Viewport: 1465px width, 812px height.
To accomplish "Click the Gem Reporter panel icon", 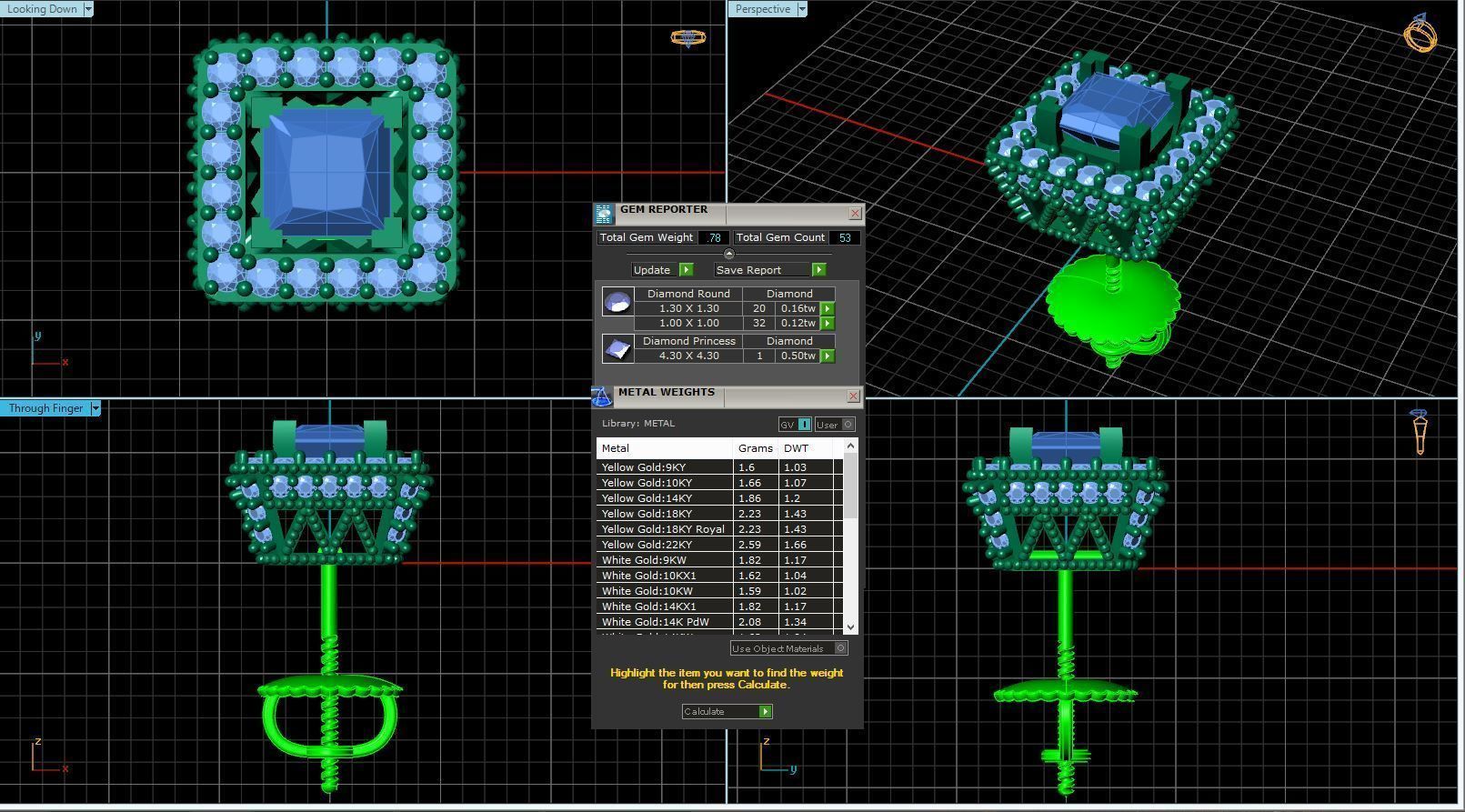I will click(603, 214).
